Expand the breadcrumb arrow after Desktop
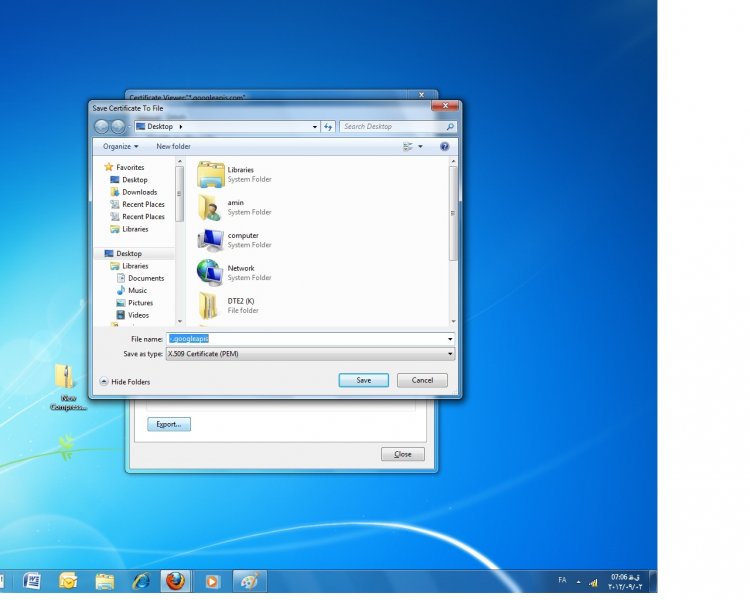The width and height of the screenshot is (750, 600). point(181,127)
